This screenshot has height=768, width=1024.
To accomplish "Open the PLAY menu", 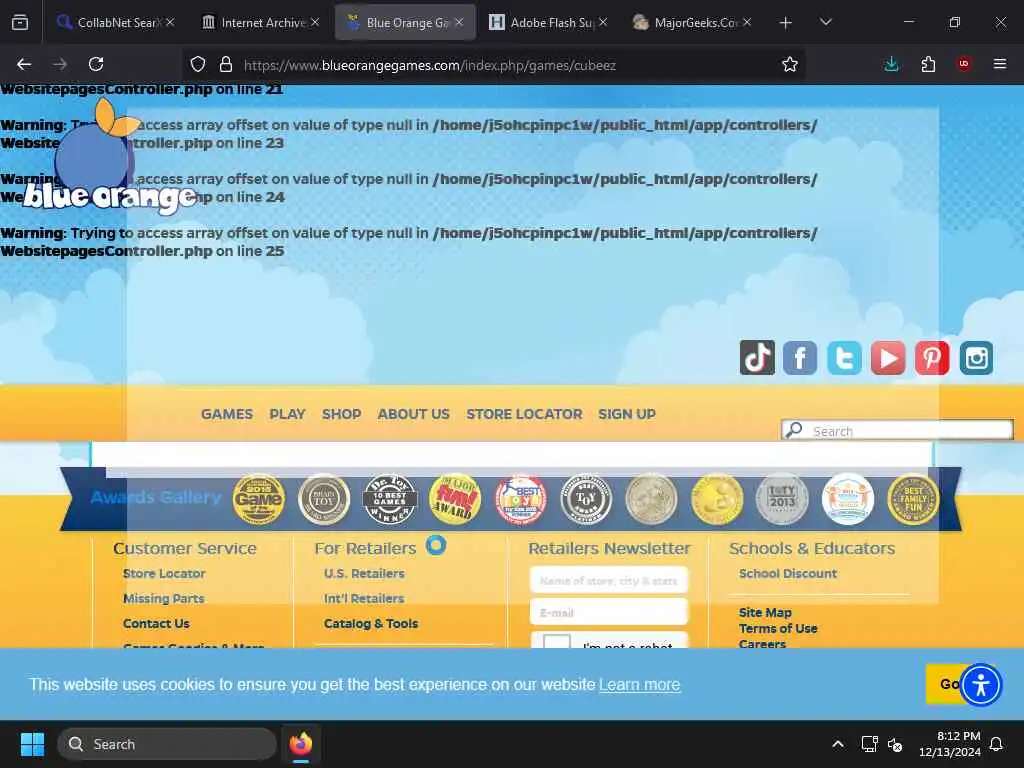I will click(287, 414).
